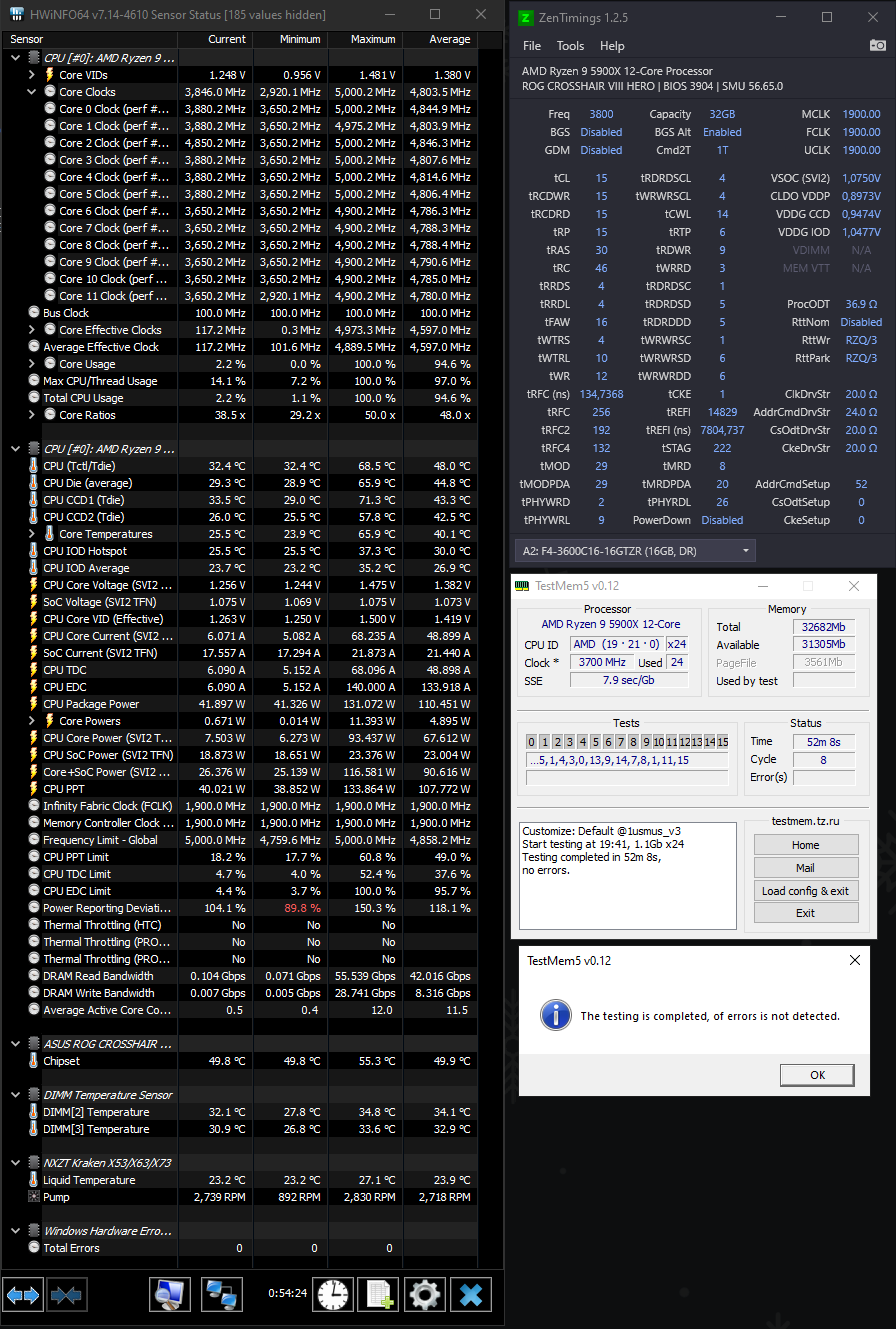Click the Exit button in TestMem5
This screenshot has height=1329, width=896.
806,913
